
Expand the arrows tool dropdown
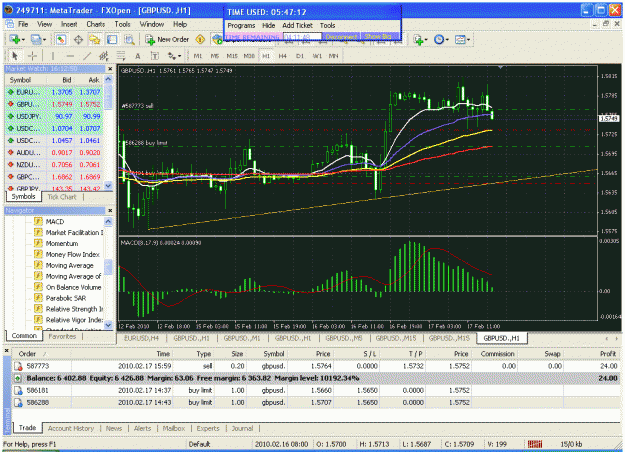click(179, 56)
